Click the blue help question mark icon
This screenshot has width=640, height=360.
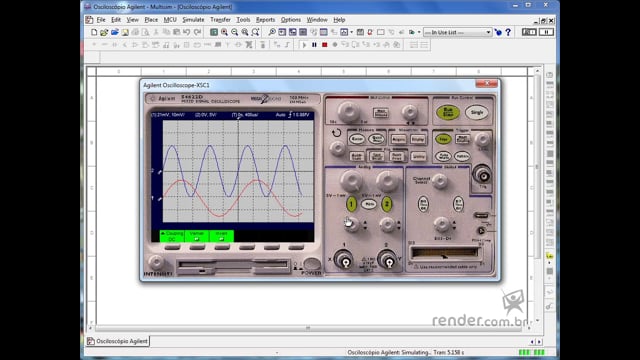tap(508, 32)
